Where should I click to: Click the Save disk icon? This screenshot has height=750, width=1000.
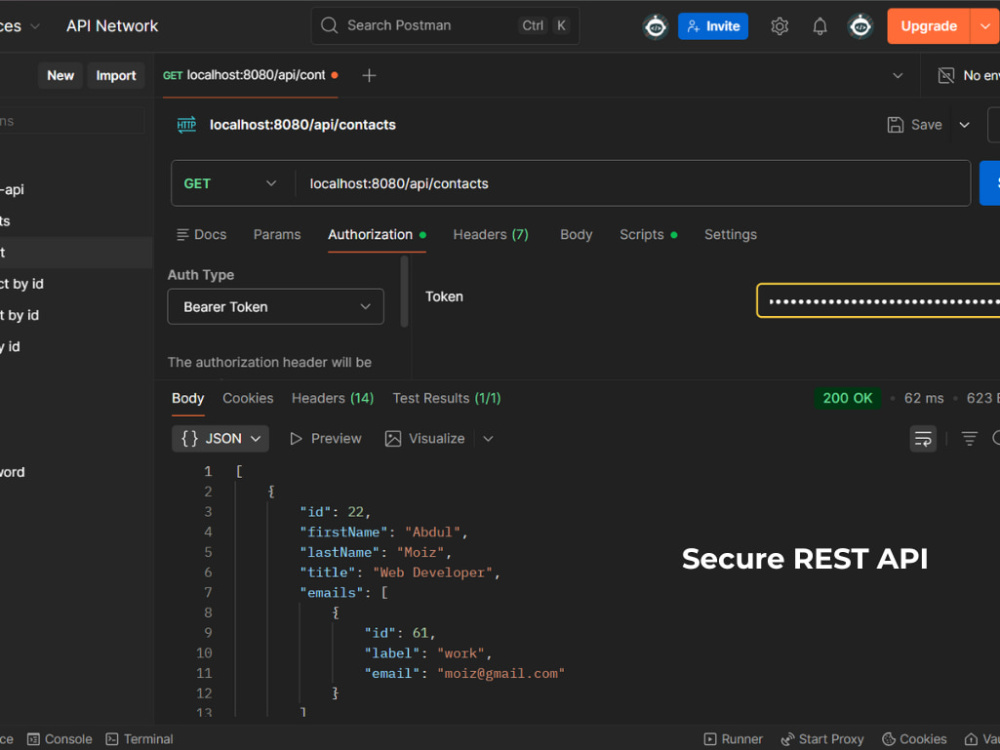tap(895, 125)
